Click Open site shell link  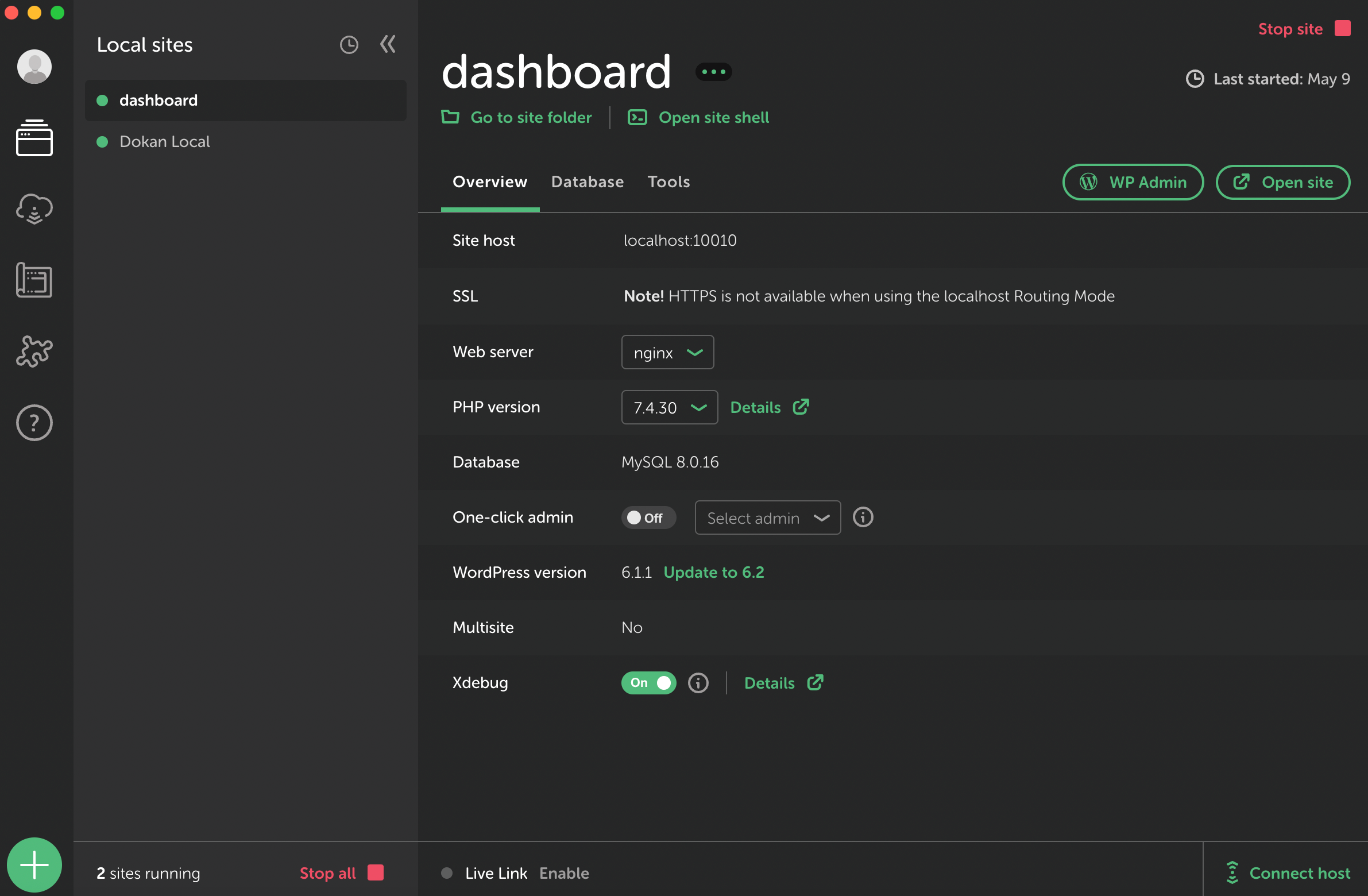tap(713, 117)
